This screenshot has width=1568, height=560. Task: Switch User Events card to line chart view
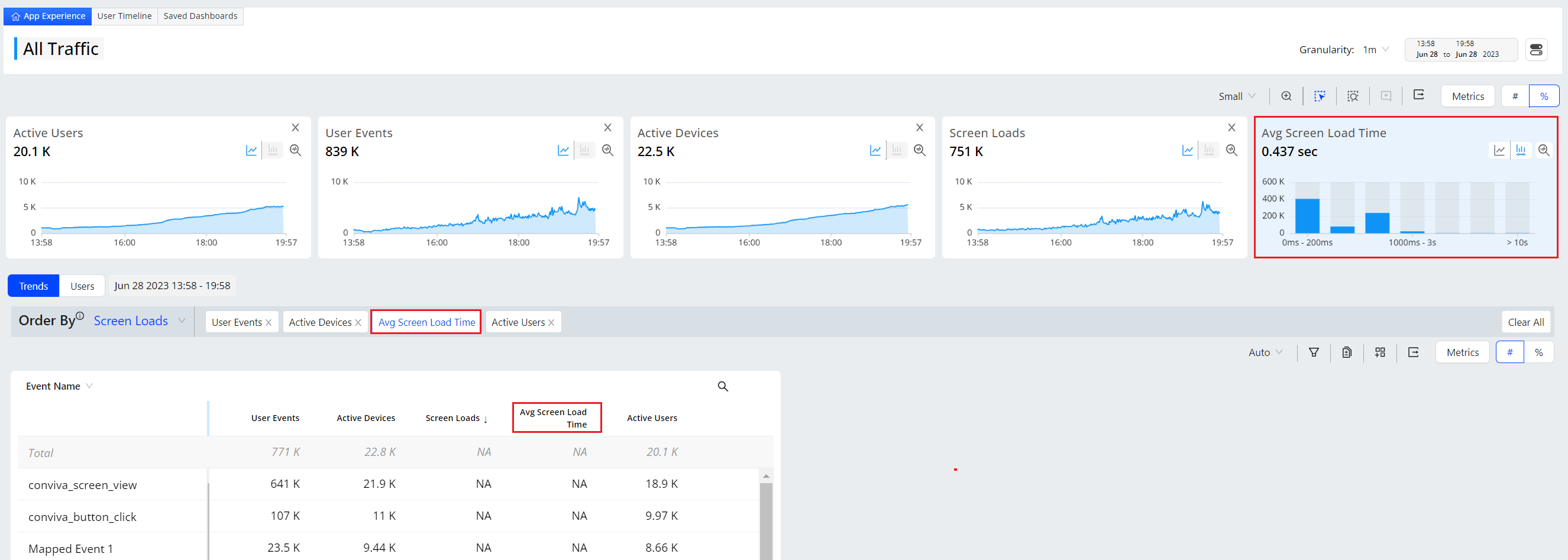(x=563, y=150)
